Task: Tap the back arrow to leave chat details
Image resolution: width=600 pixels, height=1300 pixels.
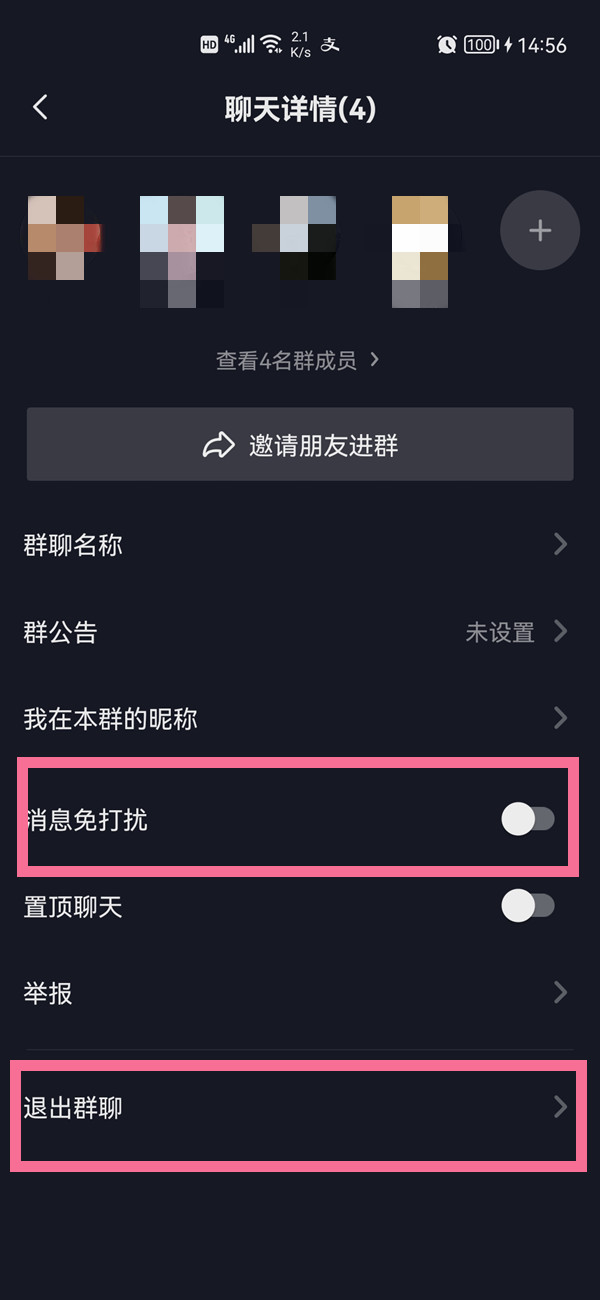Action: click(40, 107)
